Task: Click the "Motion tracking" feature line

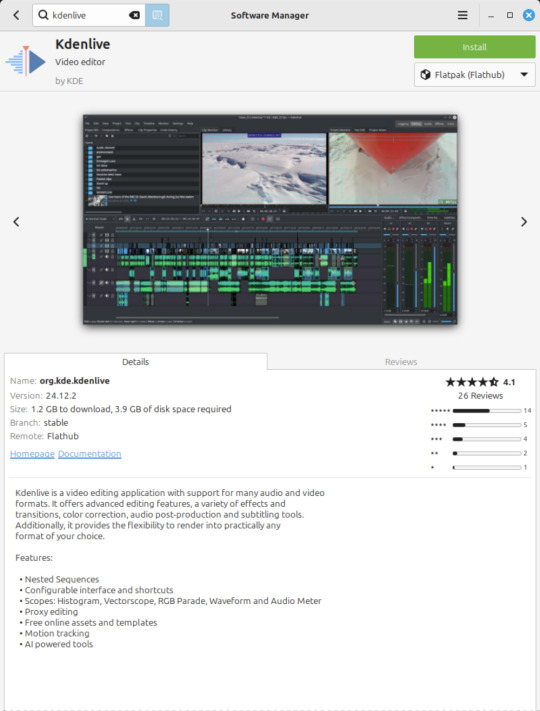Action: 57,633
